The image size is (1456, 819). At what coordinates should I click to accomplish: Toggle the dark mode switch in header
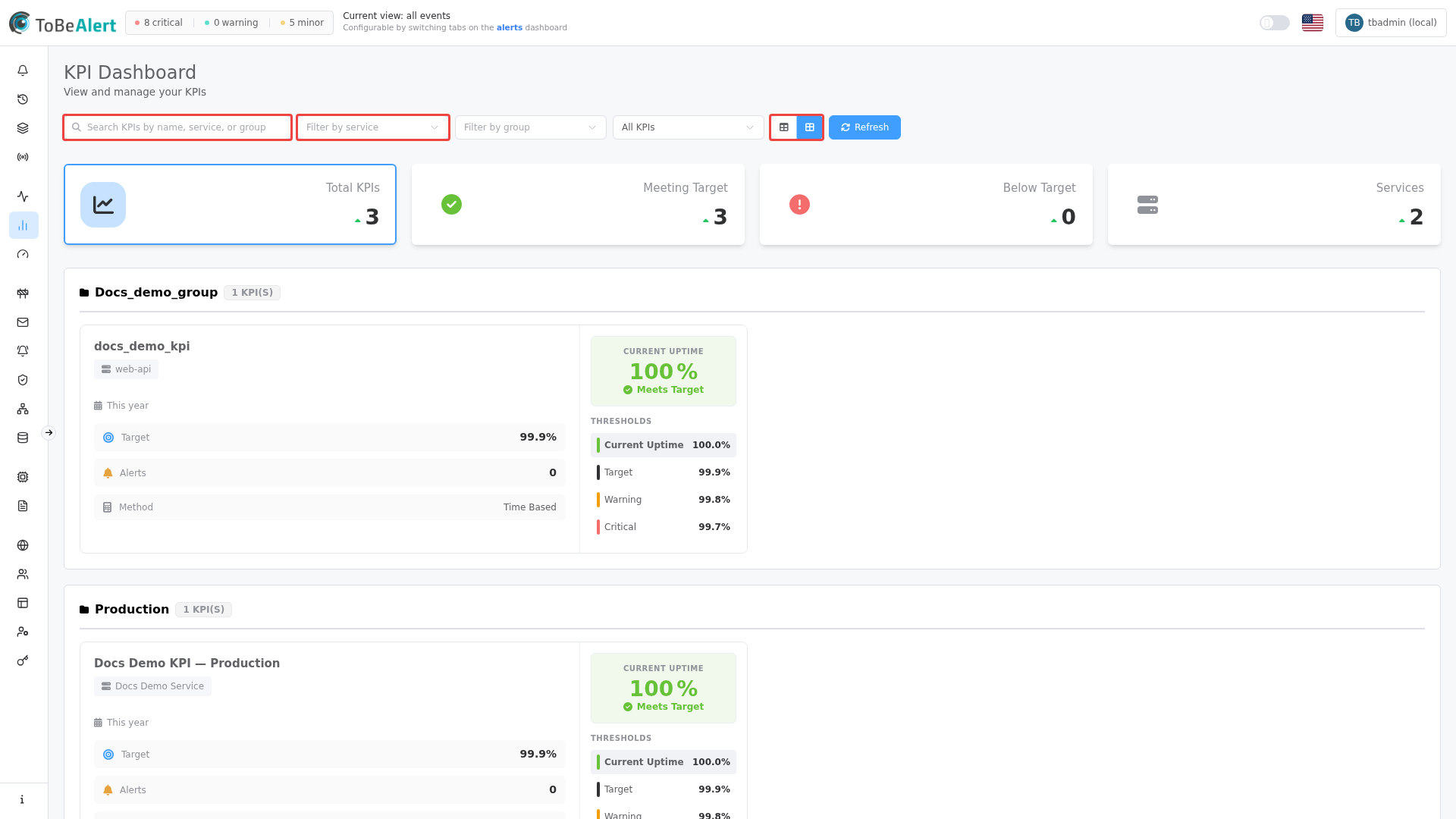tap(1274, 23)
